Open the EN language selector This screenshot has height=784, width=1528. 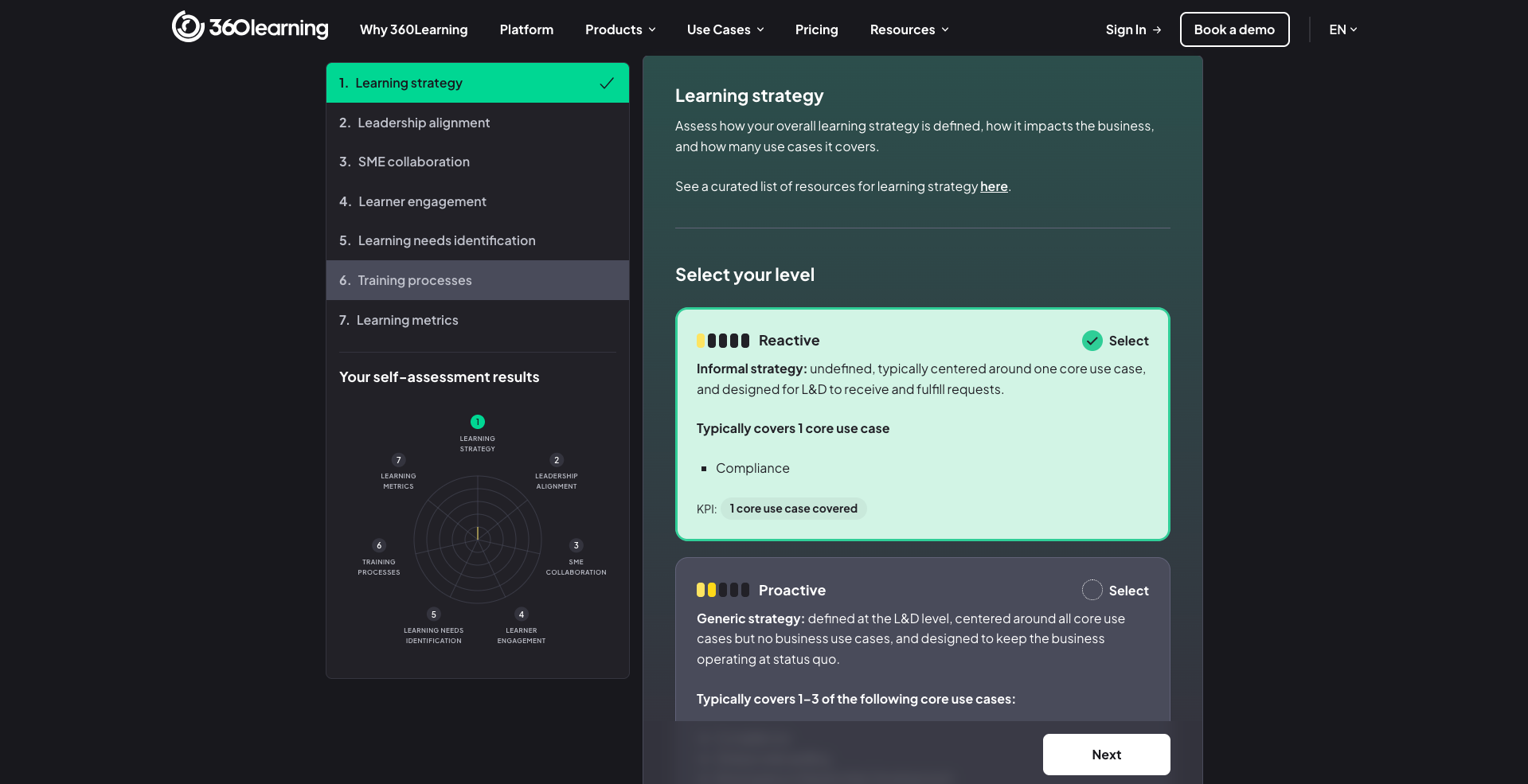pyautogui.click(x=1342, y=29)
